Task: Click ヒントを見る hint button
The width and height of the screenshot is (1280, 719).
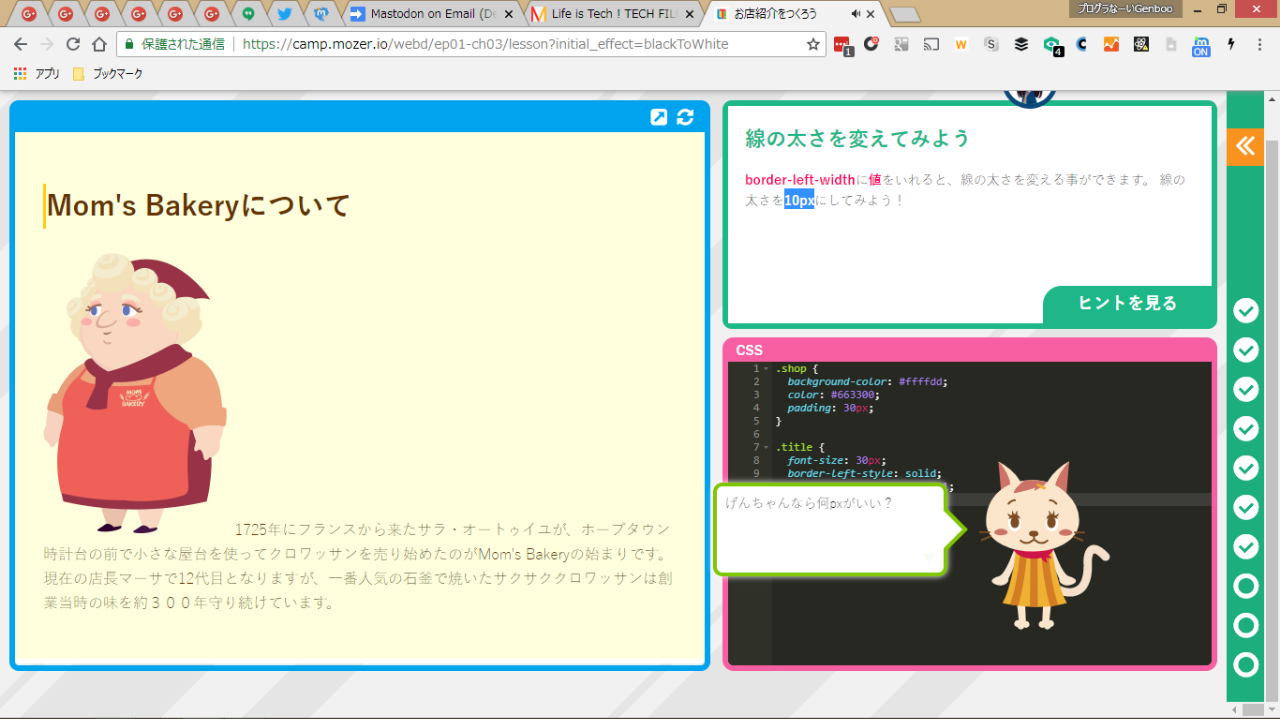Action: [x=1127, y=304]
